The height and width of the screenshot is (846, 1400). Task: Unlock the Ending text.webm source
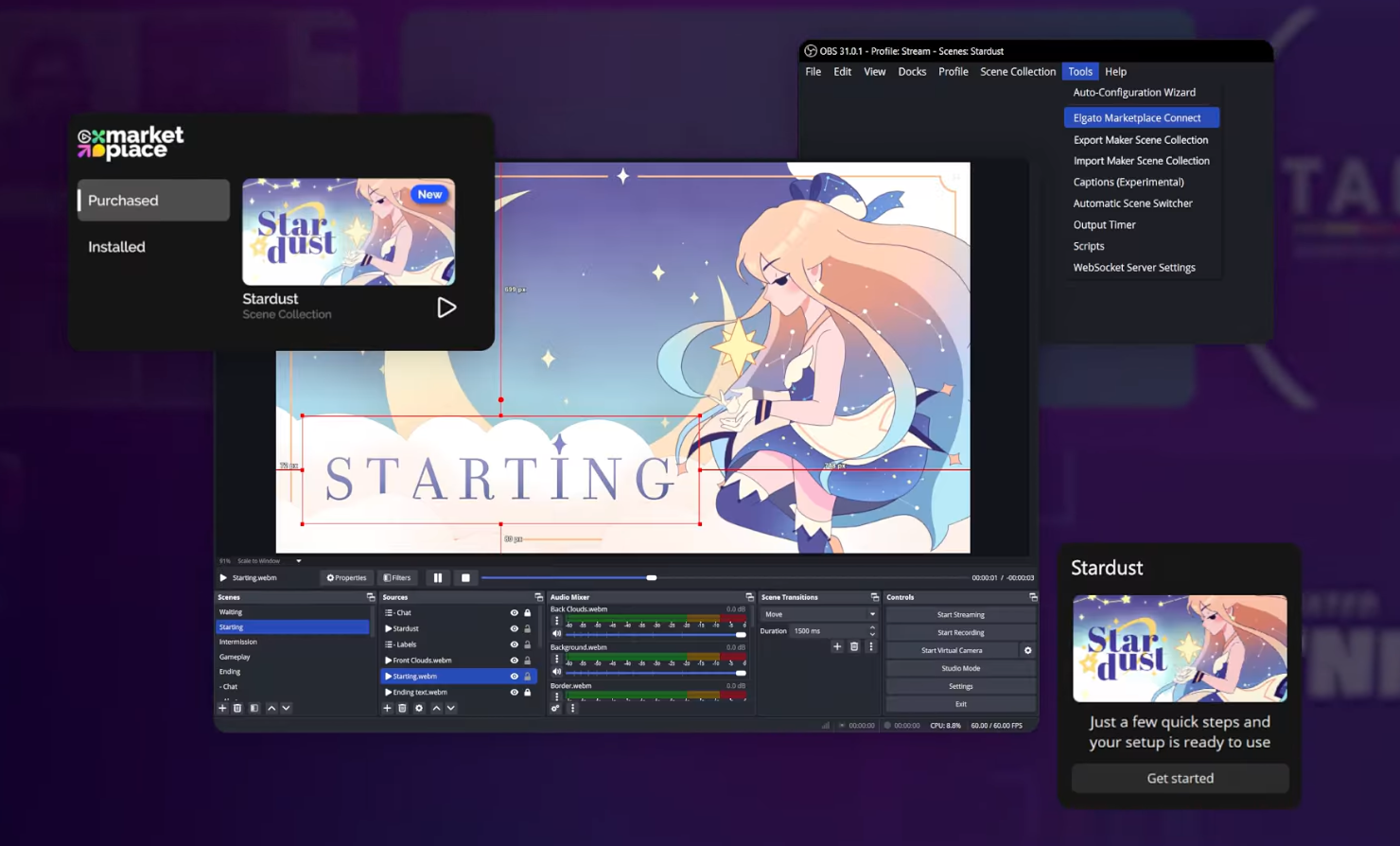coord(528,692)
